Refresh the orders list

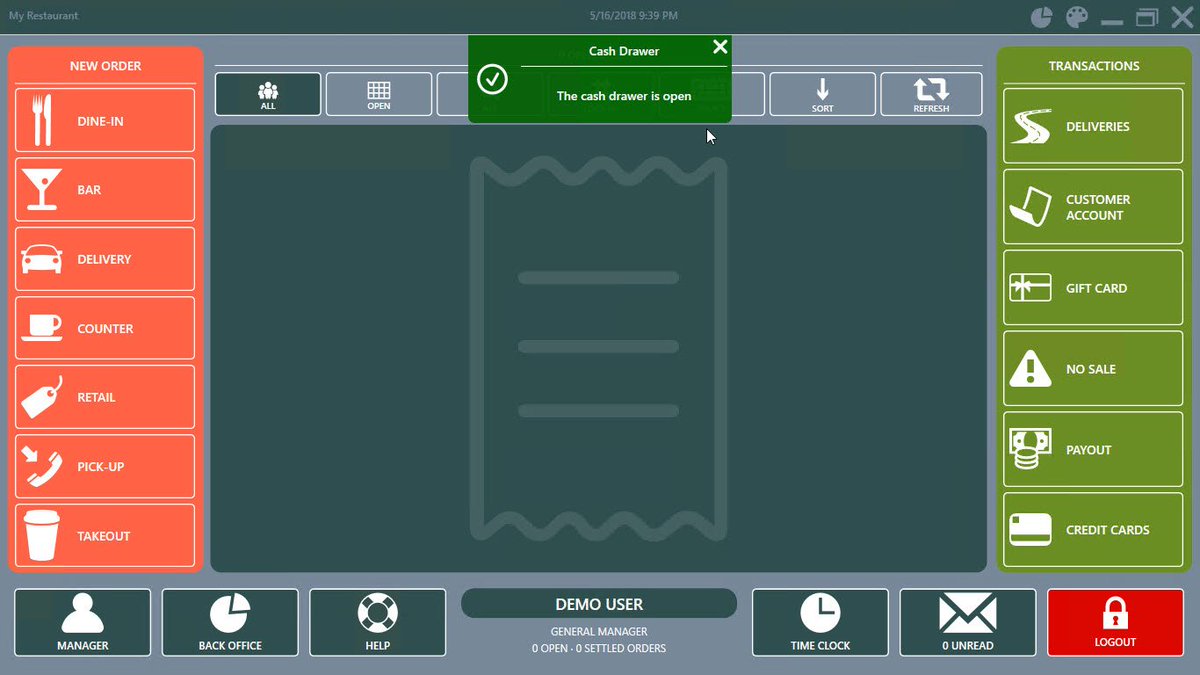coord(931,95)
